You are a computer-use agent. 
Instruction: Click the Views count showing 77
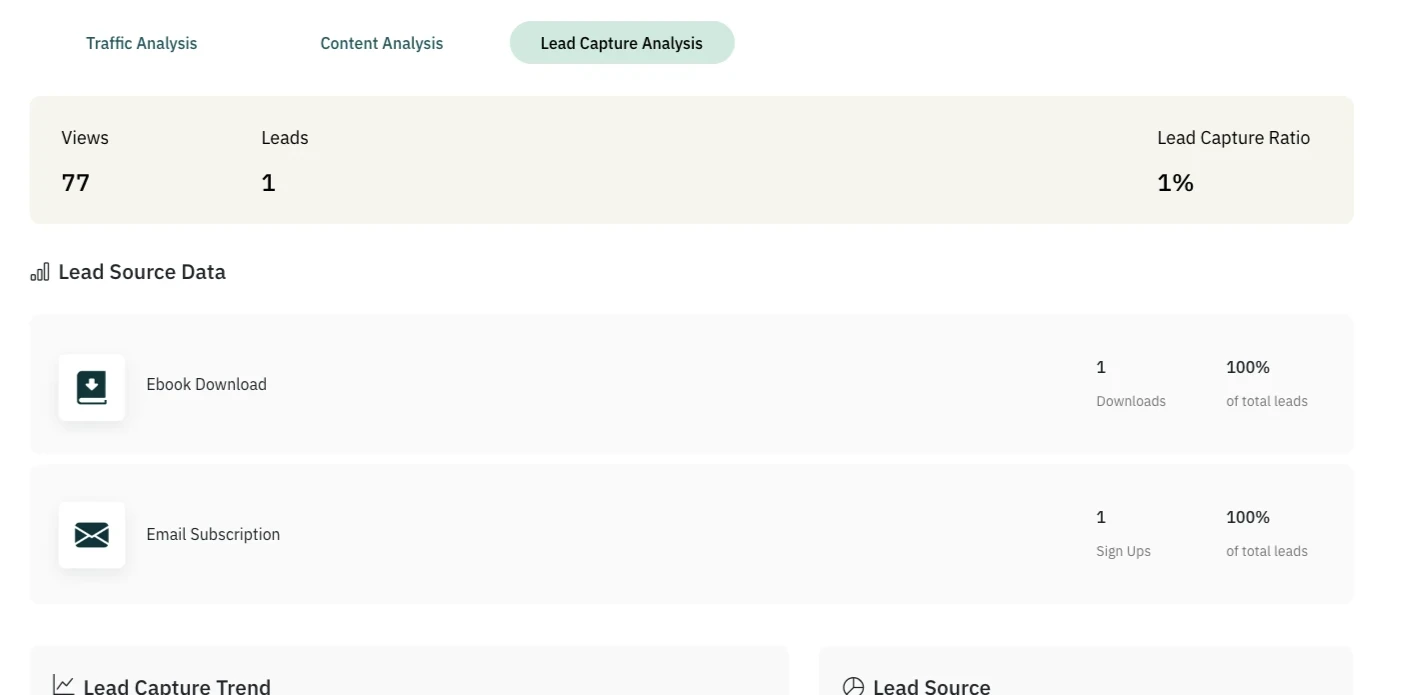(x=77, y=182)
